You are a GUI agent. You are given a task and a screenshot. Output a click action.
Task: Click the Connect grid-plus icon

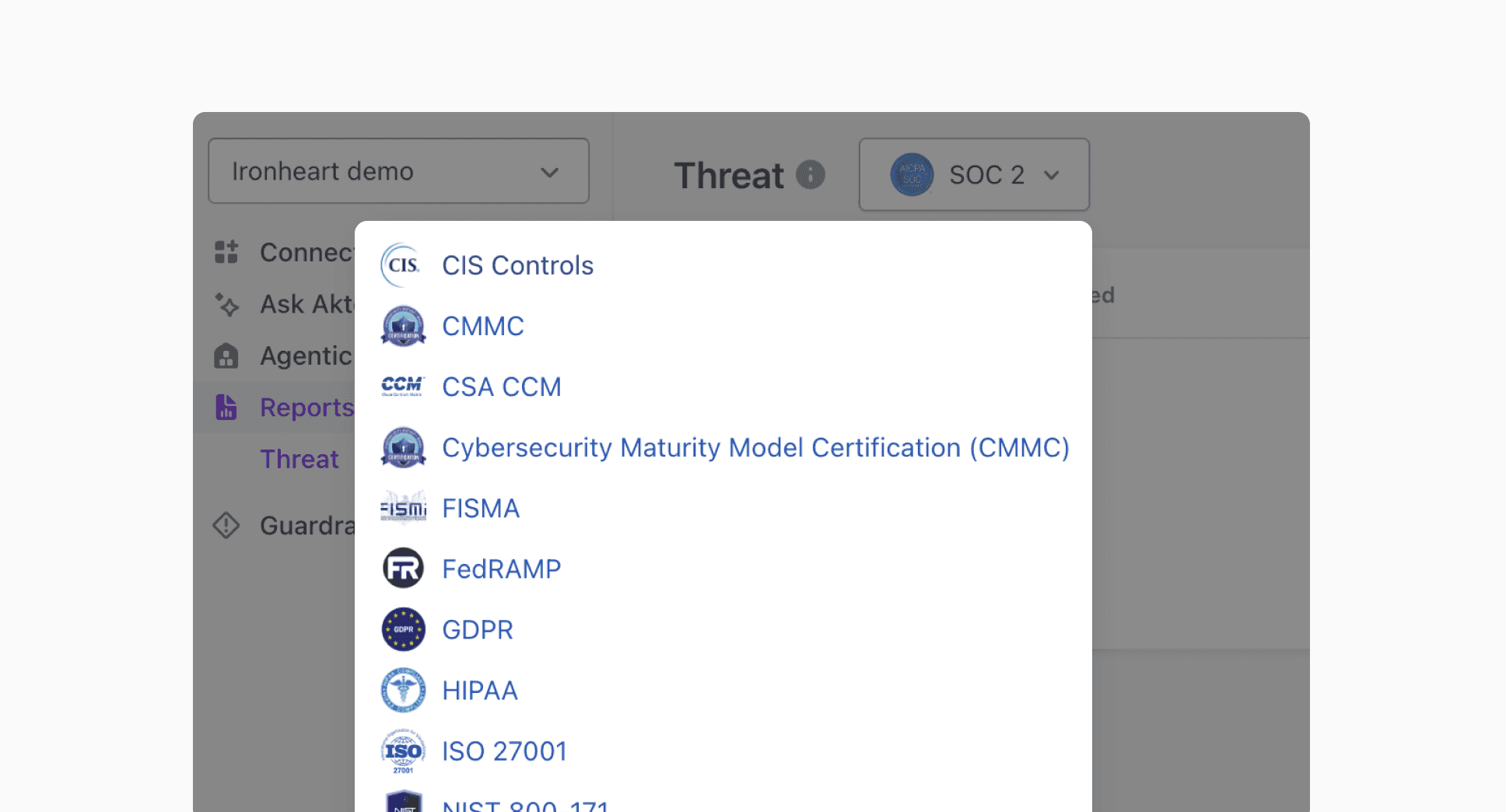[226, 252]
